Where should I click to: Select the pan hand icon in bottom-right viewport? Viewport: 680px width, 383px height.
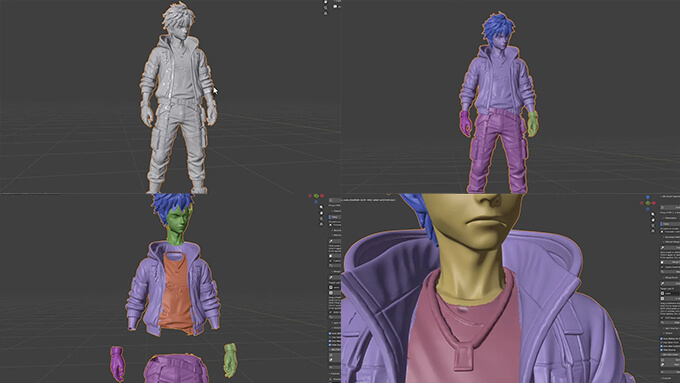[653, 219]
